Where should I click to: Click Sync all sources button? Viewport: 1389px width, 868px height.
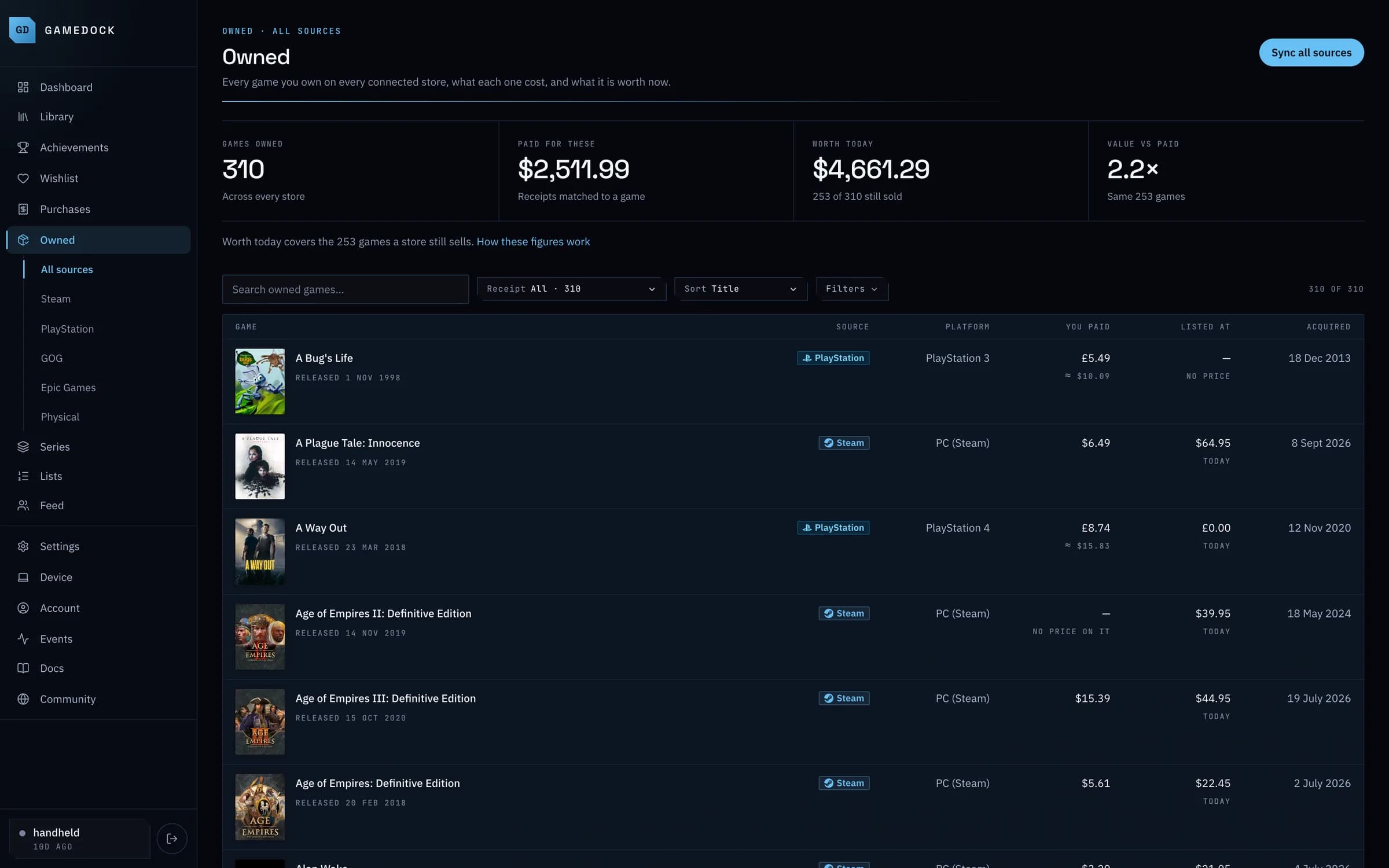(1311, 53)
